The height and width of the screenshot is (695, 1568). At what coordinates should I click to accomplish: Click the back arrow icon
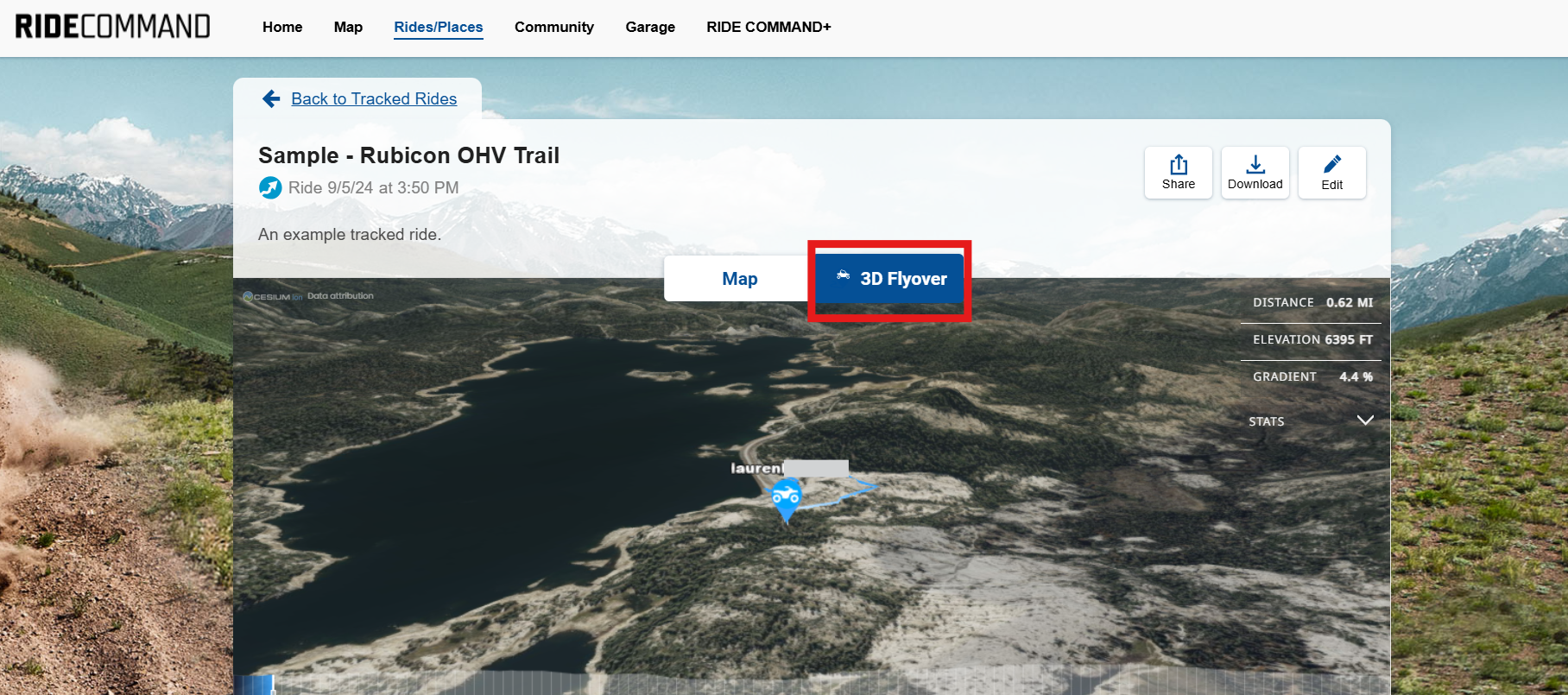tap(271, 99)
